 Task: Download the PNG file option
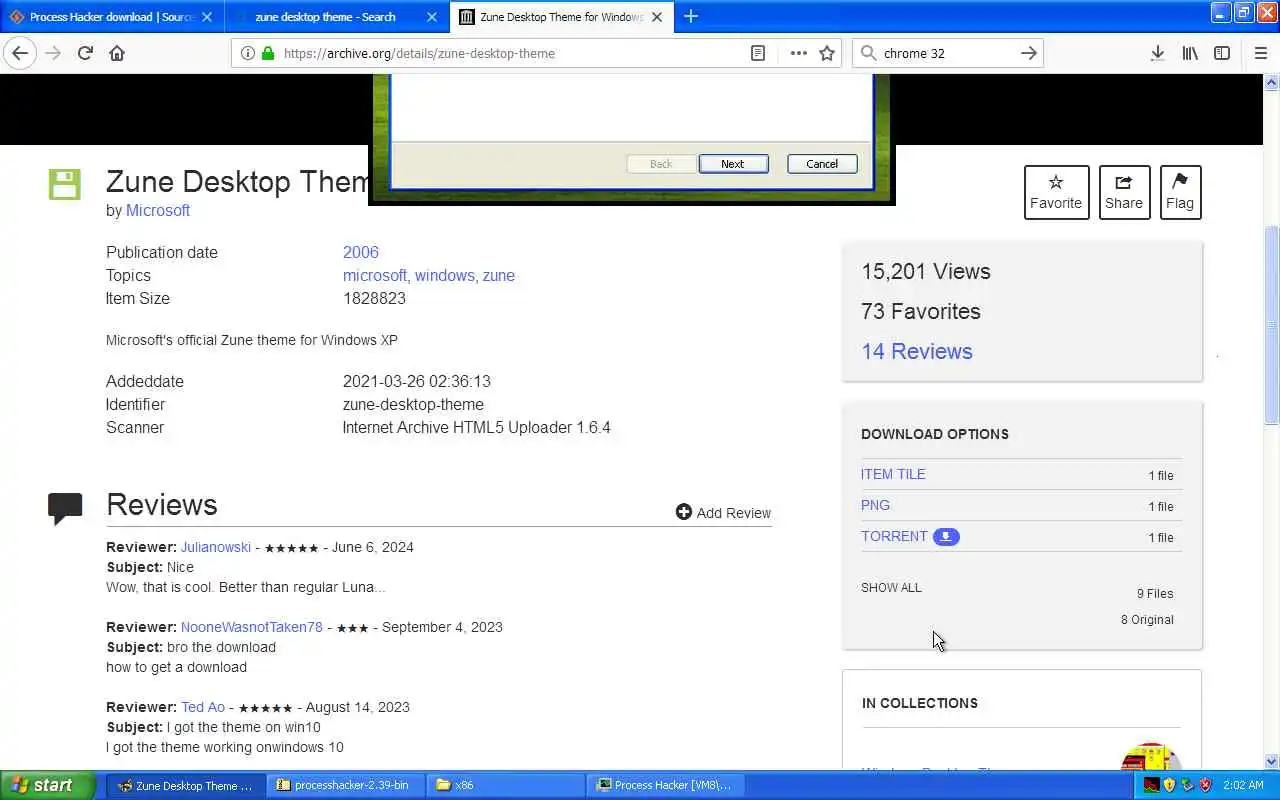[875, 505]
